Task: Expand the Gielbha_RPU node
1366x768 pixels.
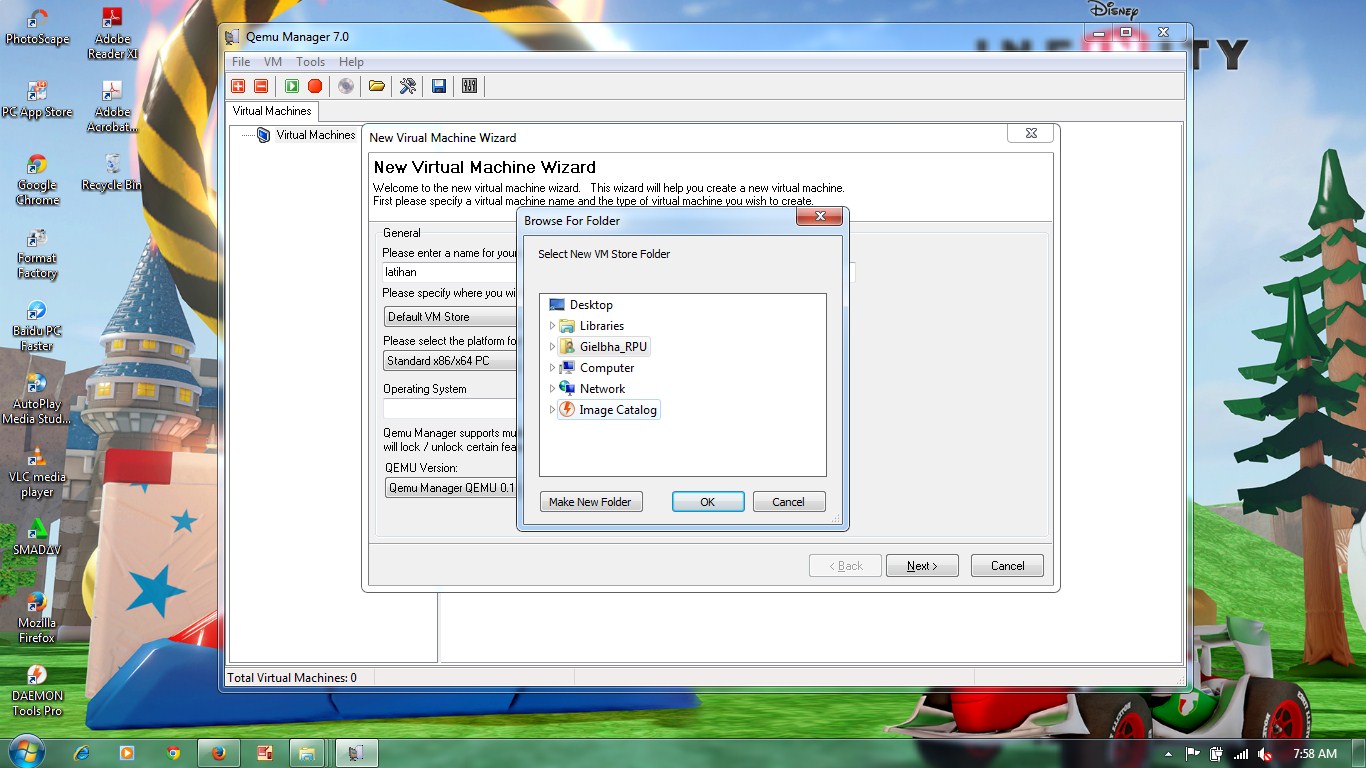Action: coord(552,347)
